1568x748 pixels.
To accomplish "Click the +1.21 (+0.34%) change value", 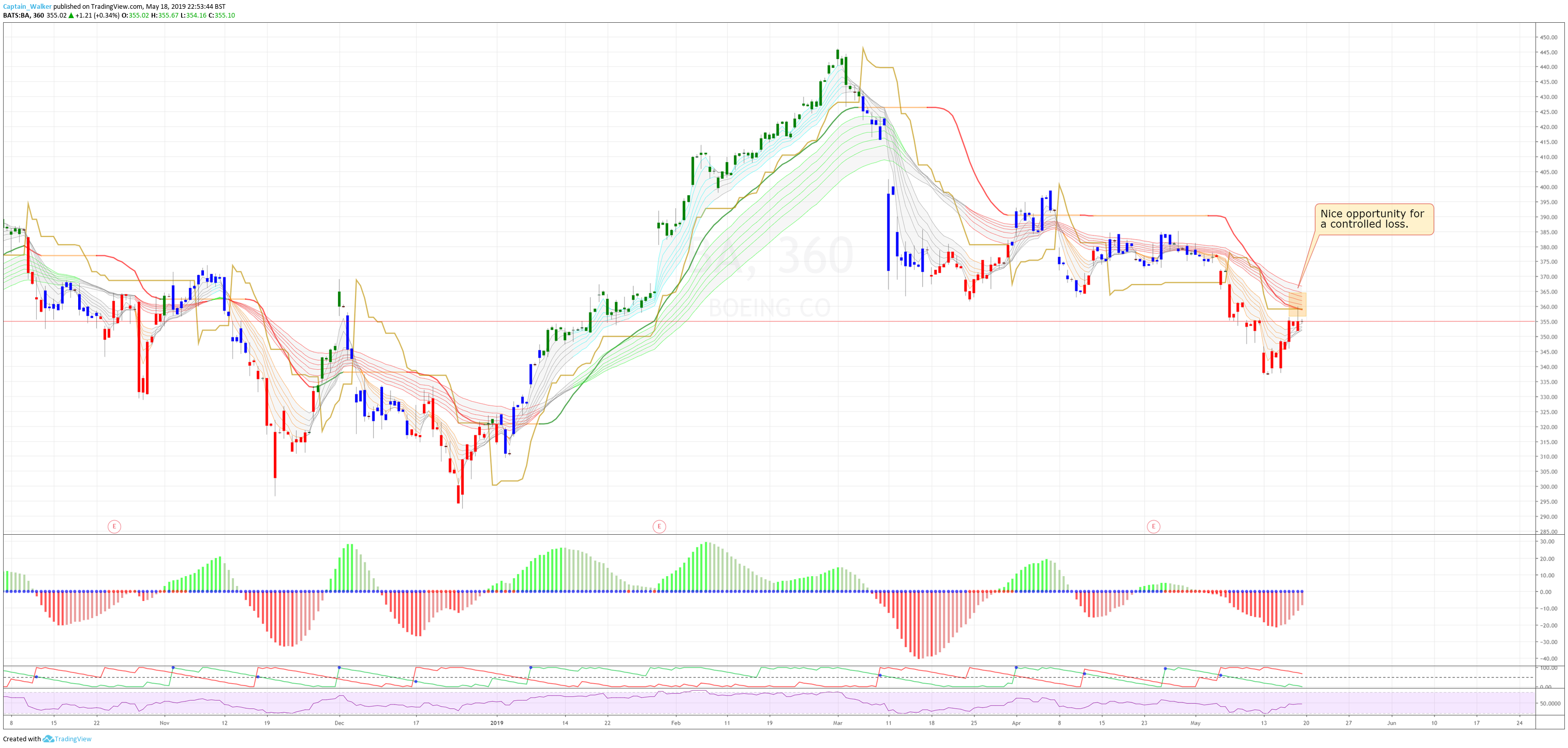I will pyautogui.click(x=97, y=16).
